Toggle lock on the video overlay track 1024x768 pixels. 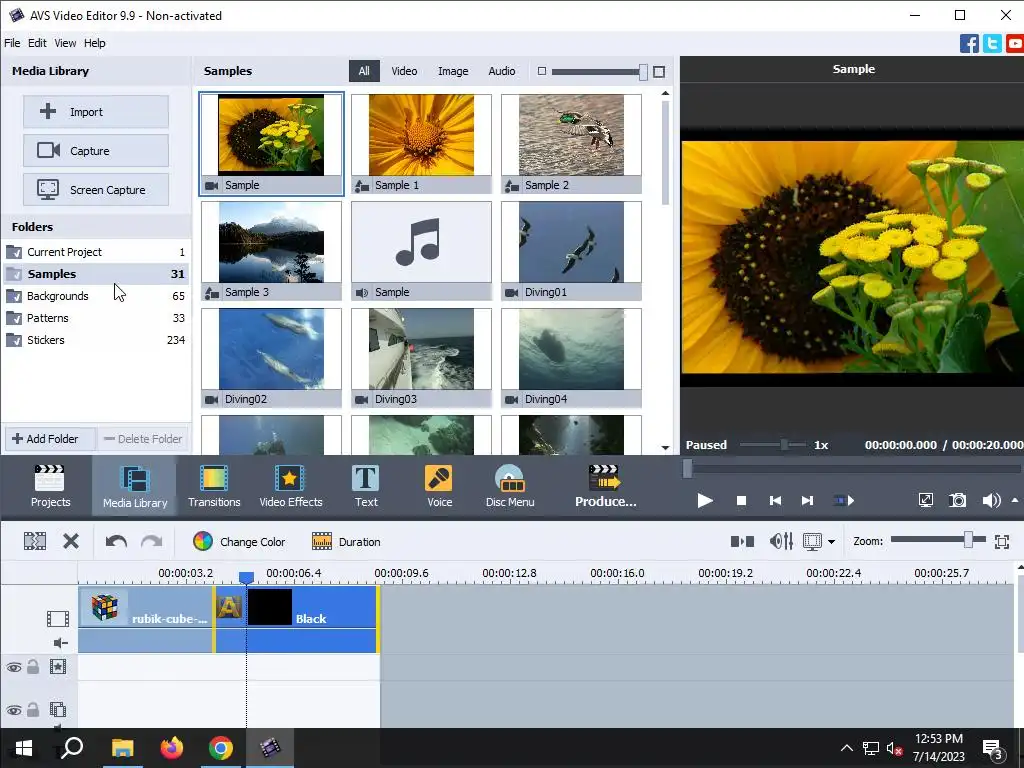[33, 710]
